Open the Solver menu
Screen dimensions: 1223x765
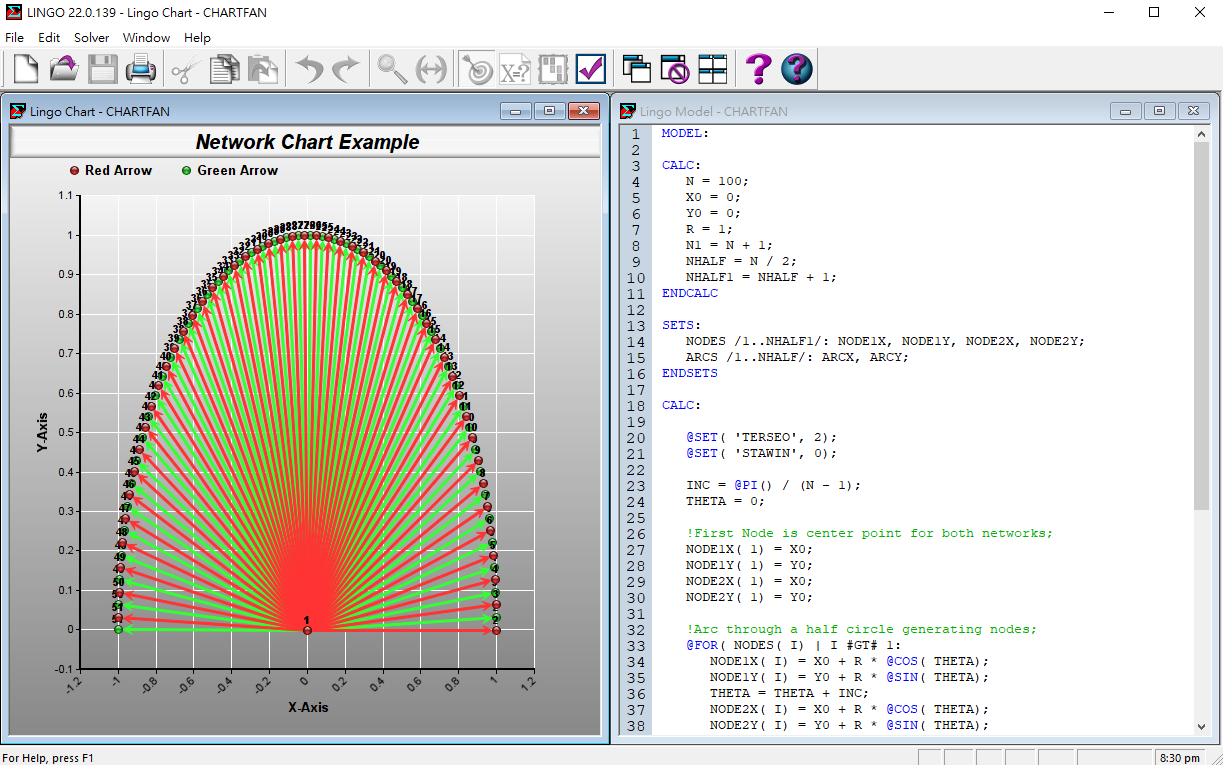(91, 37)
